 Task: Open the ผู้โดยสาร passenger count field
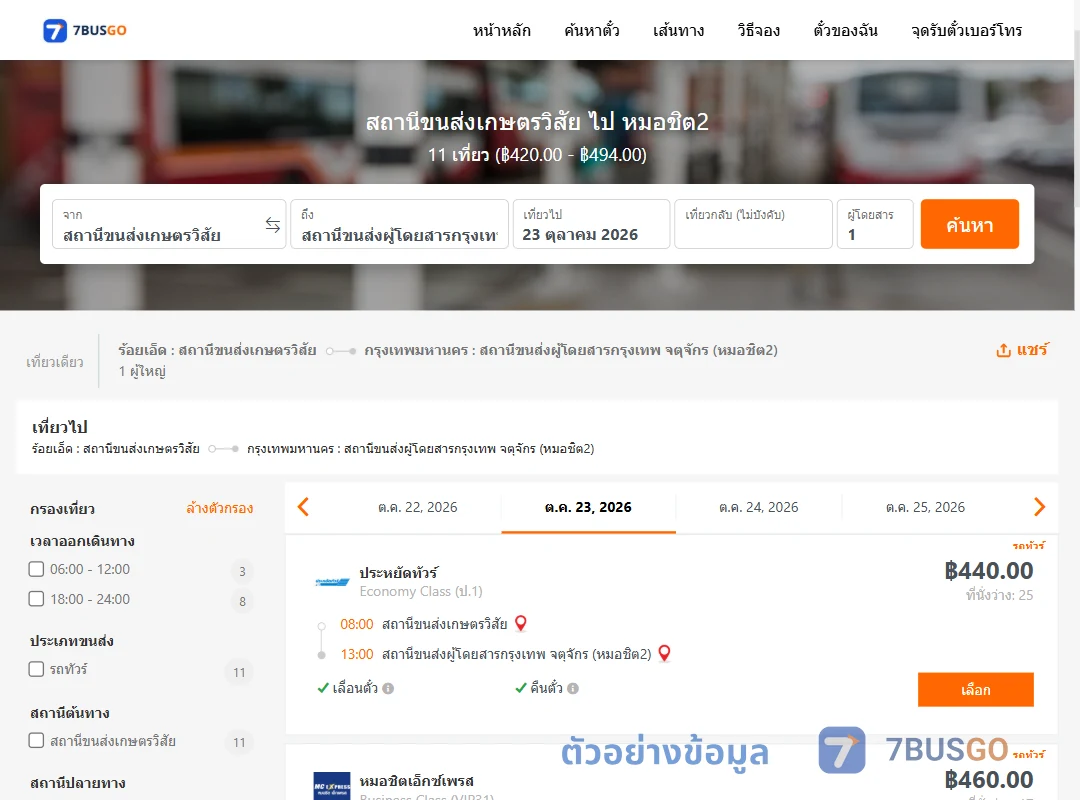point(875,225)
